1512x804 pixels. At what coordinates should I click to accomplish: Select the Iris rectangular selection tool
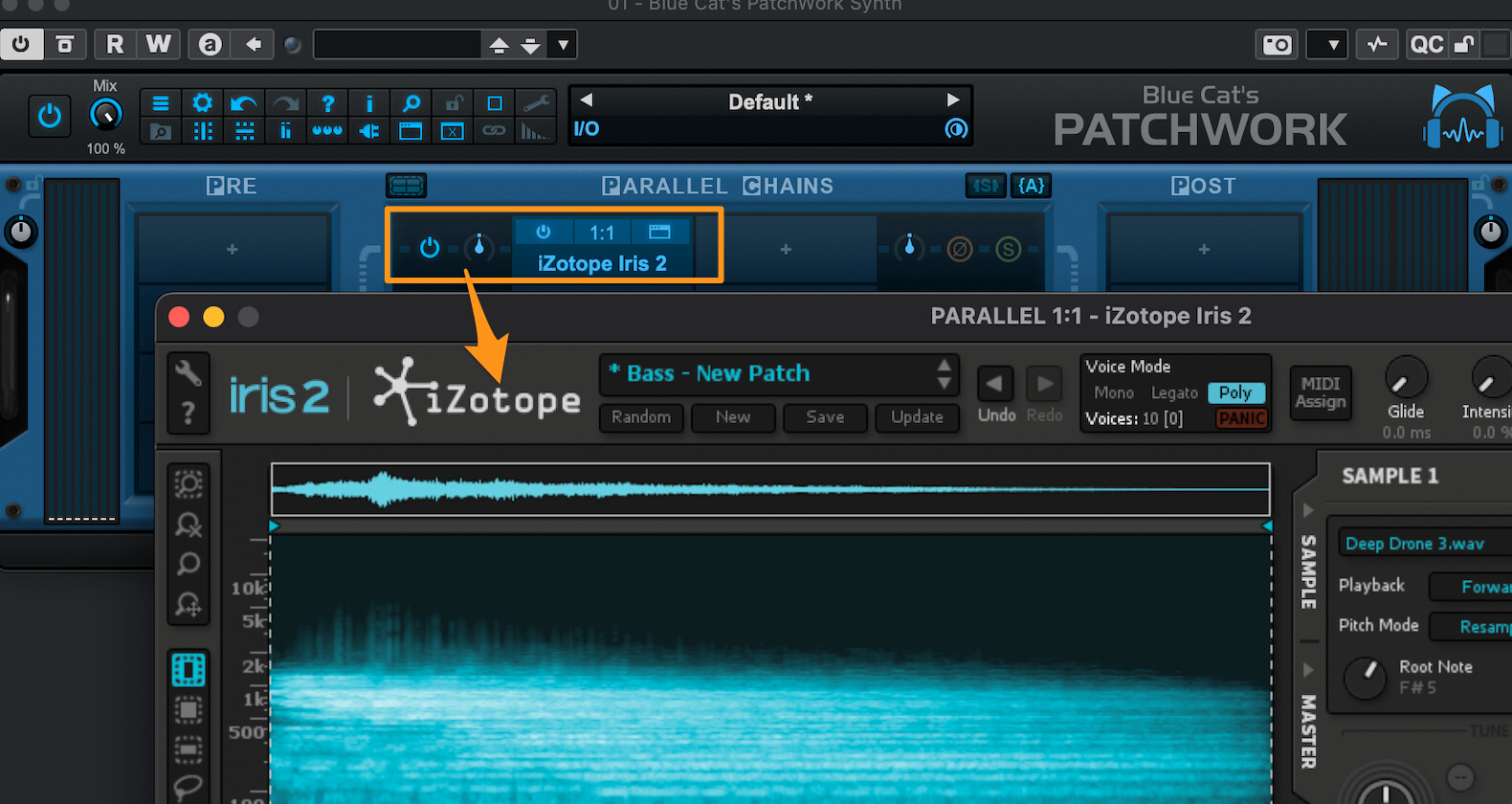[x=189, y=709]
